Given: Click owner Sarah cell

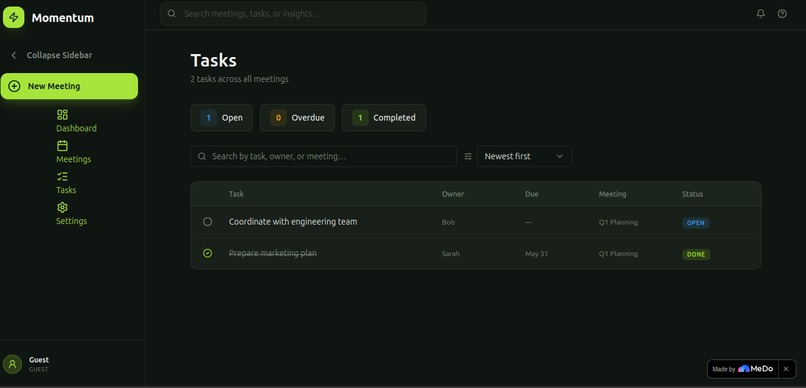Looking at the screenshot, I should [451, 254].
